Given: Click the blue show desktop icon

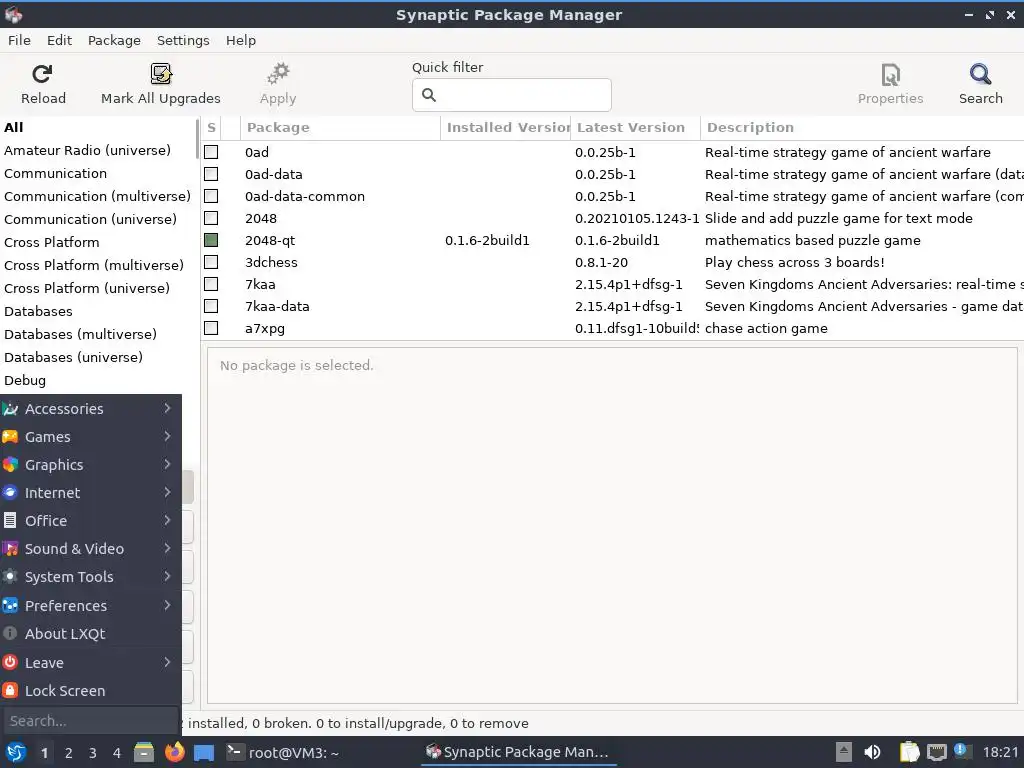Looking at the screenshot, I should [204, 753].
